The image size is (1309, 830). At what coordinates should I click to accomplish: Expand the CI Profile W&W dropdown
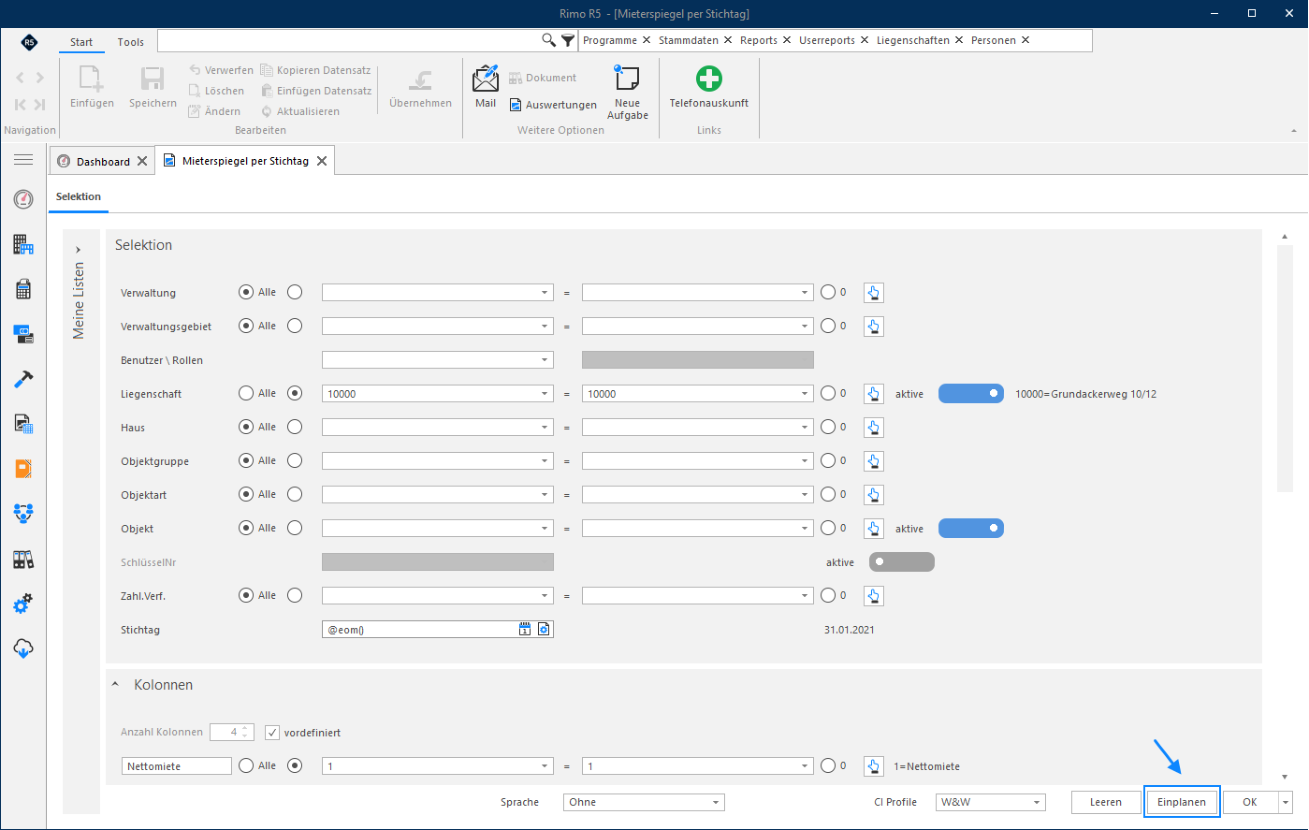[x=990, y=802]
